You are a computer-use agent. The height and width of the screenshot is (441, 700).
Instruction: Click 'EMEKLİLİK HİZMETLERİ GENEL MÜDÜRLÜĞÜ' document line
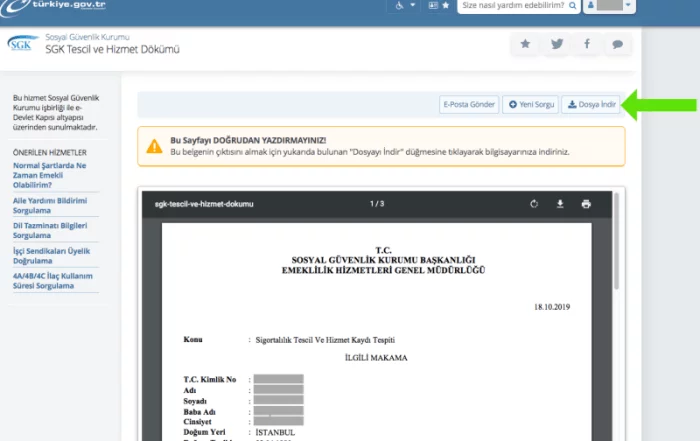coord(383,270)
